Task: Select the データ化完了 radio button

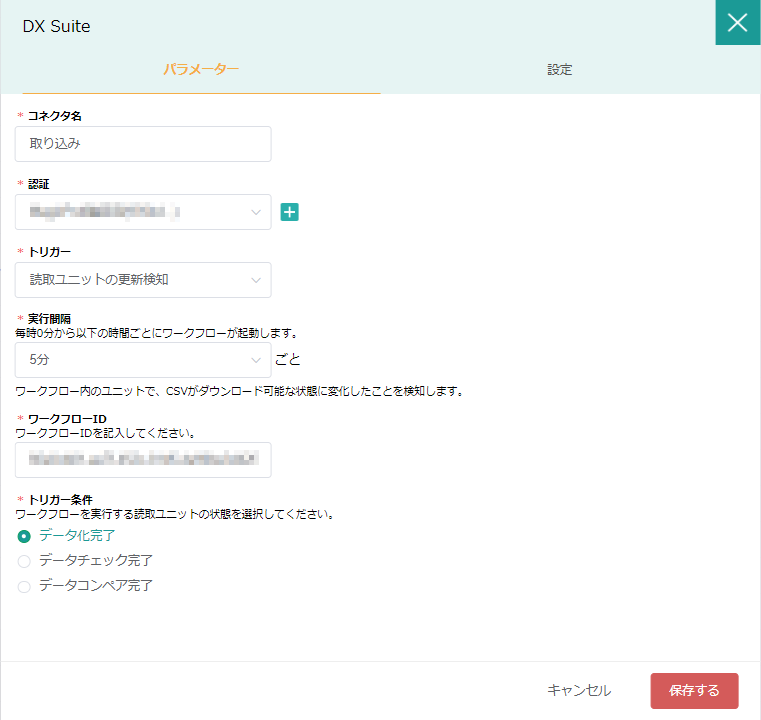Action: click(x=24, y=536)
